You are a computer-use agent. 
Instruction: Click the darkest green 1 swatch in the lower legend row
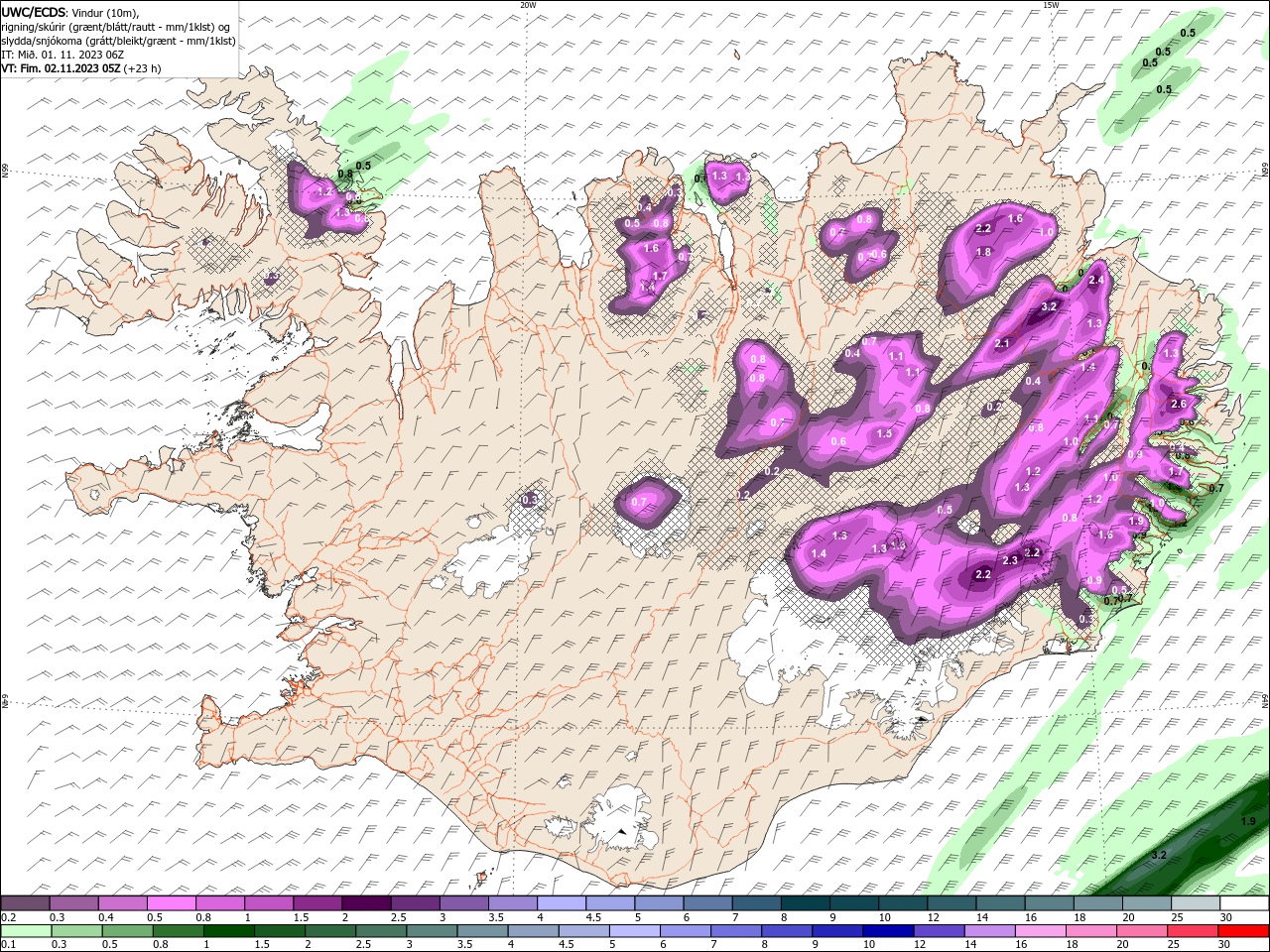(230, 931)
